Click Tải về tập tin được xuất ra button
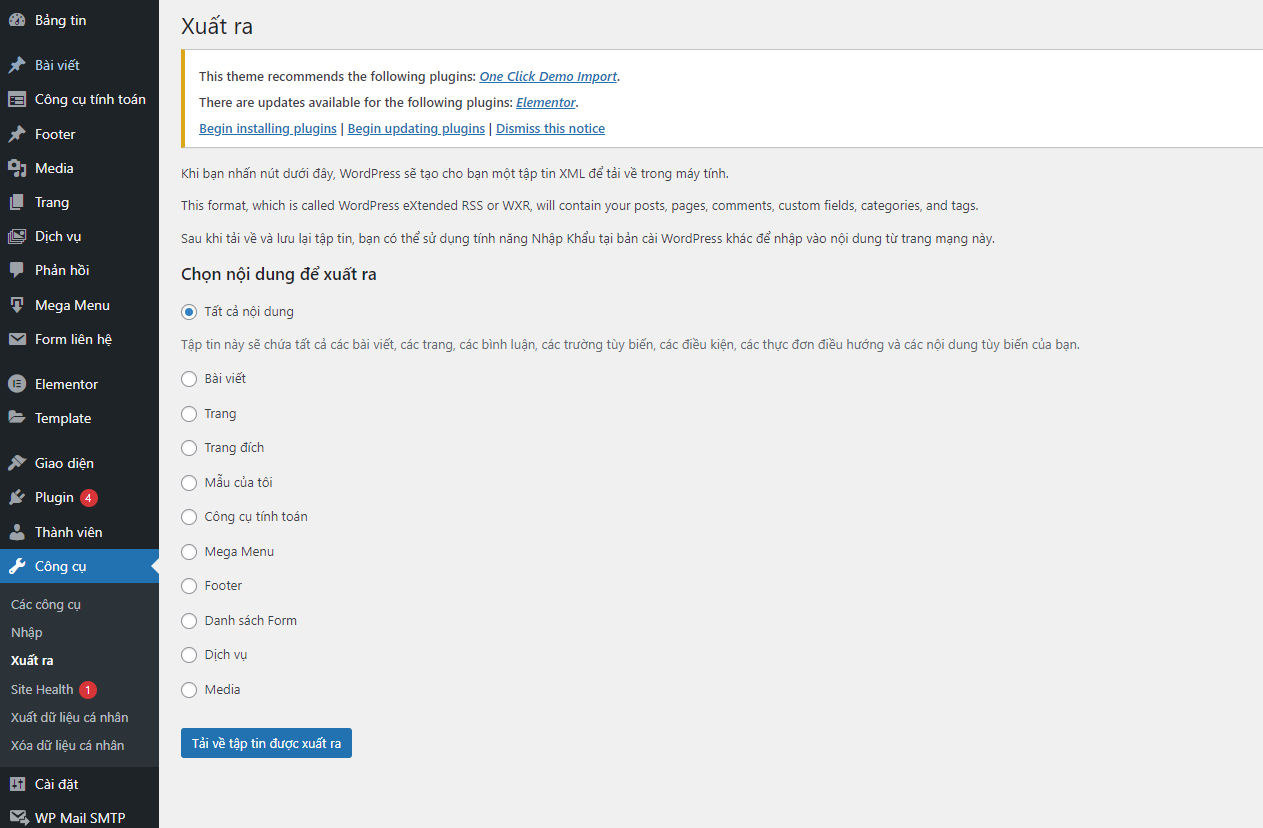1263x828 pixels. (x=266, y=743)
